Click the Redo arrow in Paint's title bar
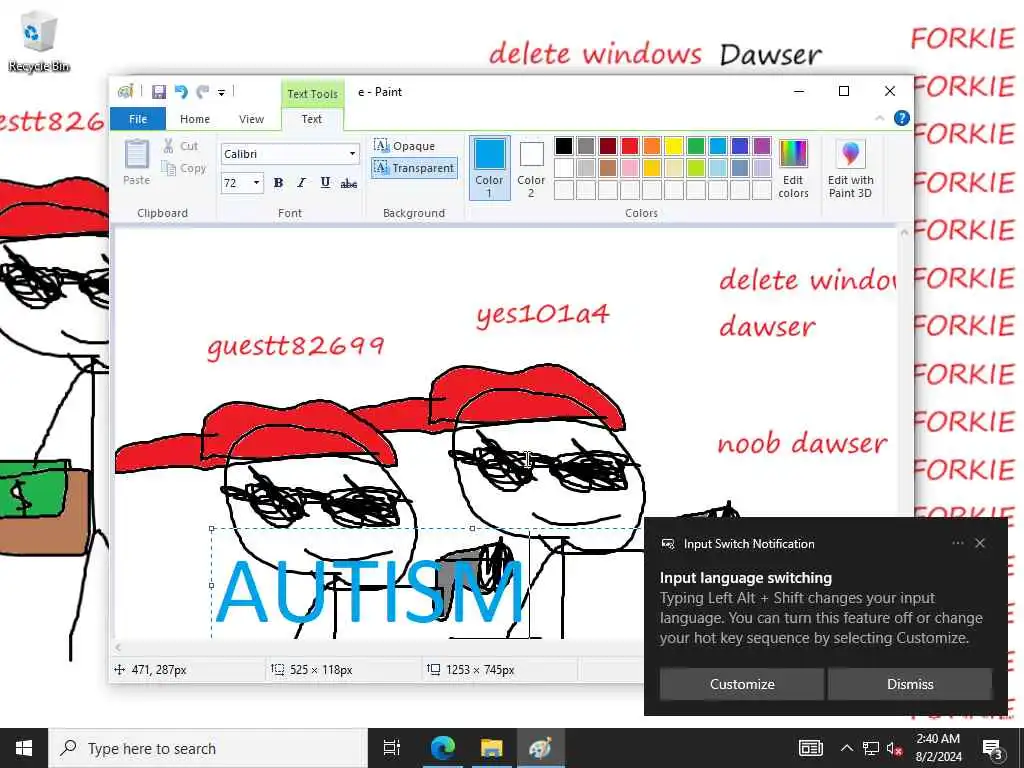The width and height of the screenshot is (1024, 768). (x=203, y=91)
